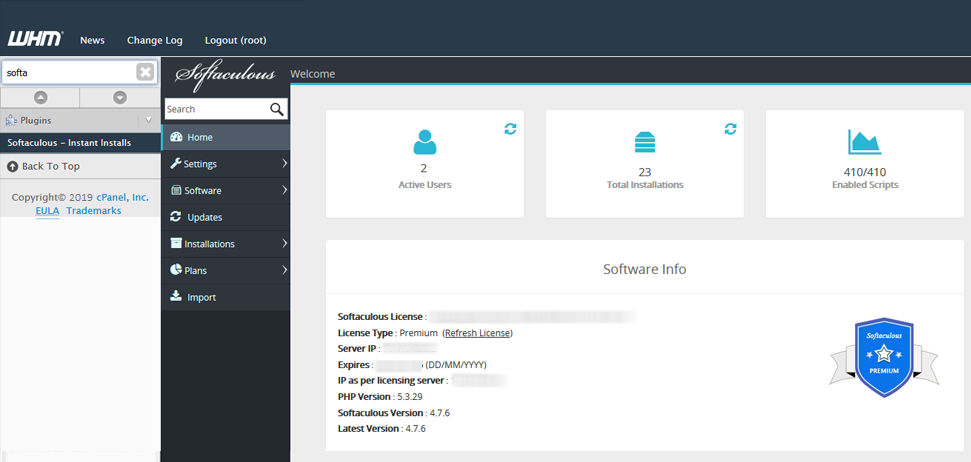Screen dimensions: 971x462
Task: Click the Updates refresh icon
Action: 176,217
